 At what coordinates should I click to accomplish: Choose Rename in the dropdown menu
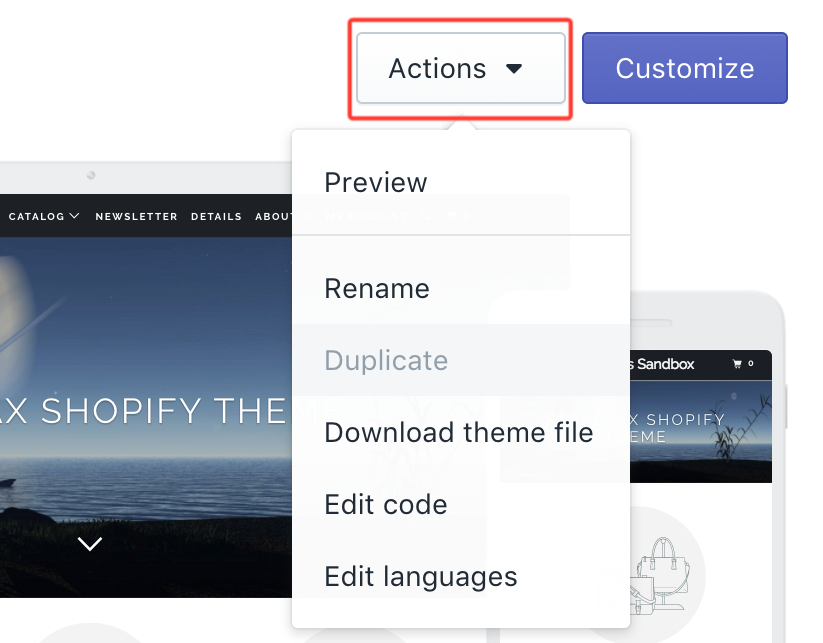click(x=377, y=289)
